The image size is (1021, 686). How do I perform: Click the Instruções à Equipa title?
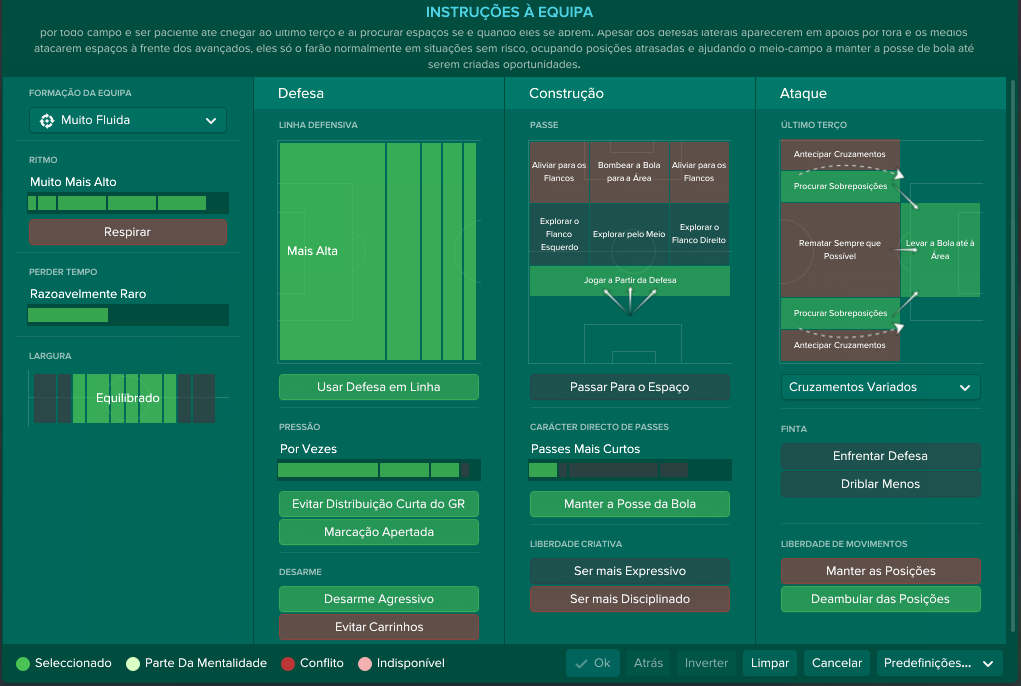tap(509, 12)
